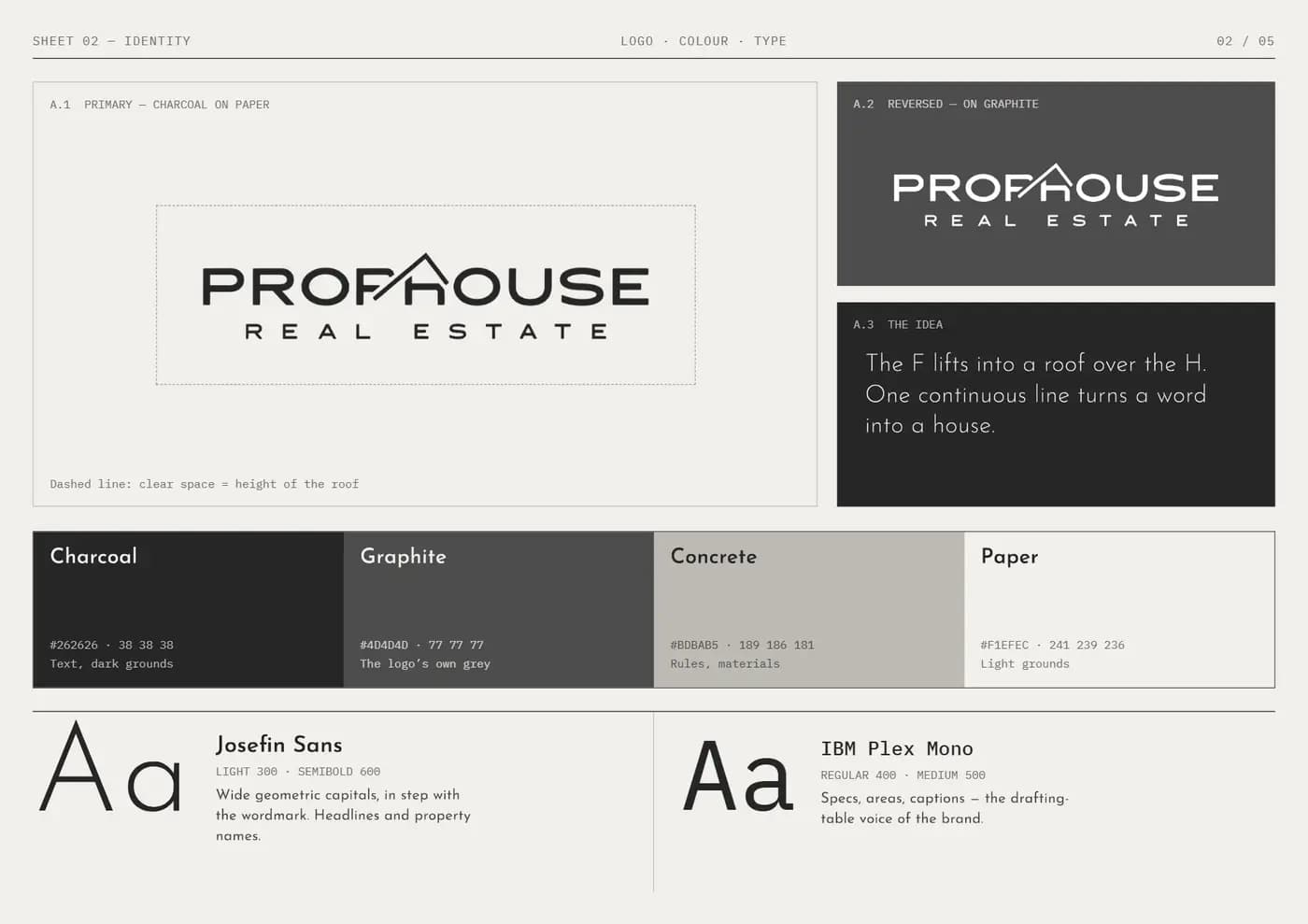
Task: Click the large Josefin Sans Aa specimen
Action: point(110,766)
